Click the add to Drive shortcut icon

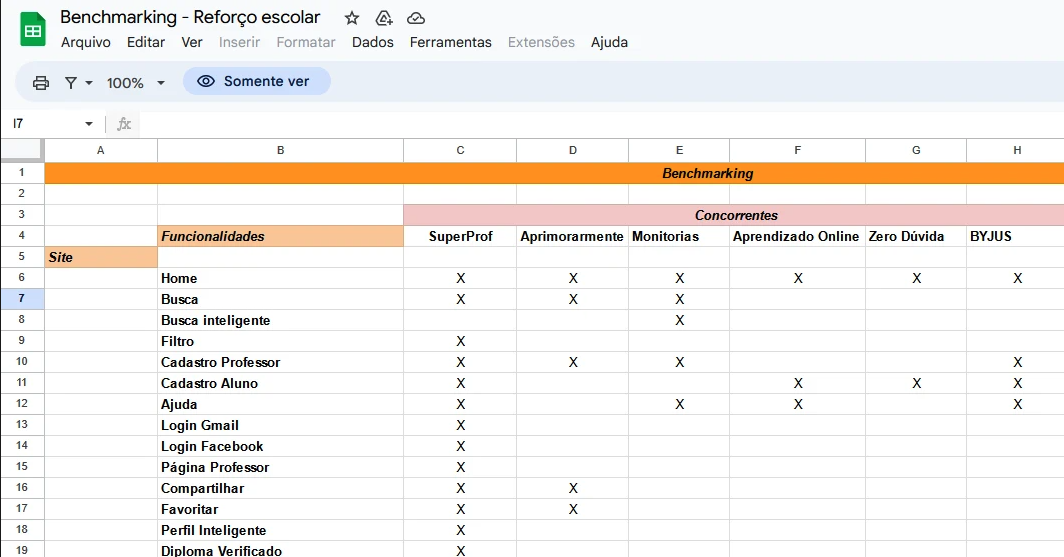[x=384, y=18]
